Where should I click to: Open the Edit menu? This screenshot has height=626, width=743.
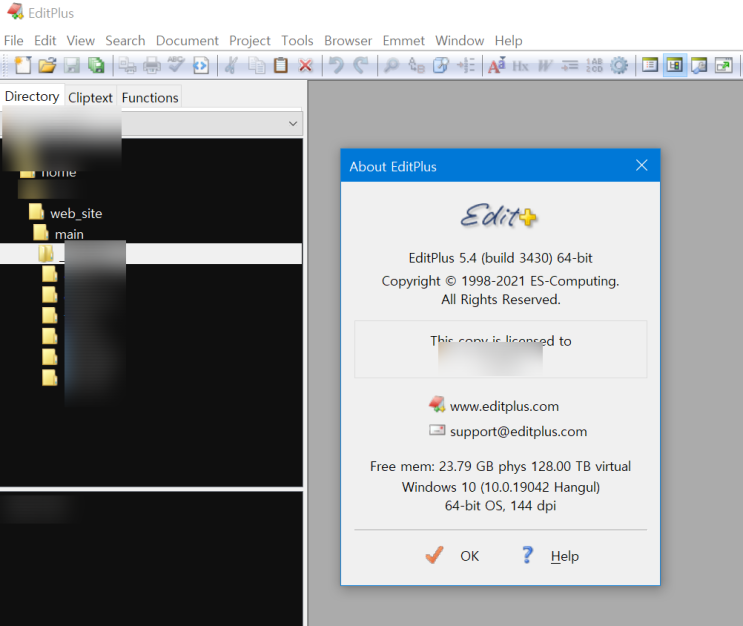[45, 41]
